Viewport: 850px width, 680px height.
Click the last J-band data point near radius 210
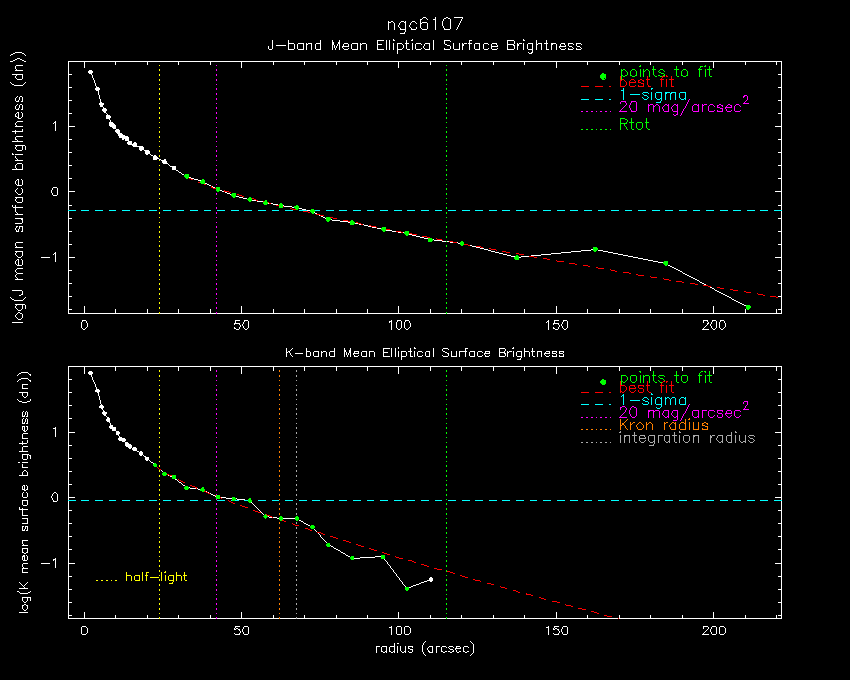[748, 307]
